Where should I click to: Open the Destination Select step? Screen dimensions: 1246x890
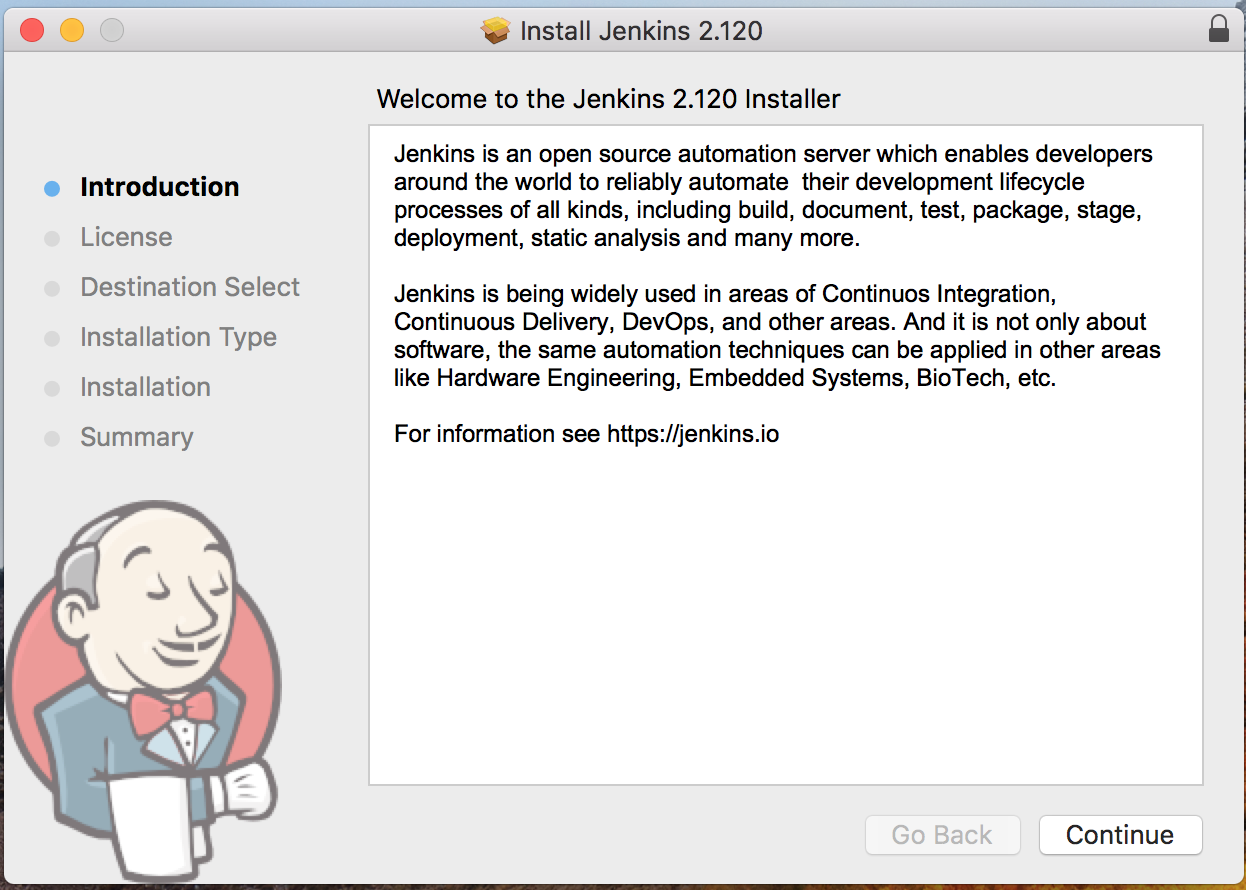coord(190,287)
